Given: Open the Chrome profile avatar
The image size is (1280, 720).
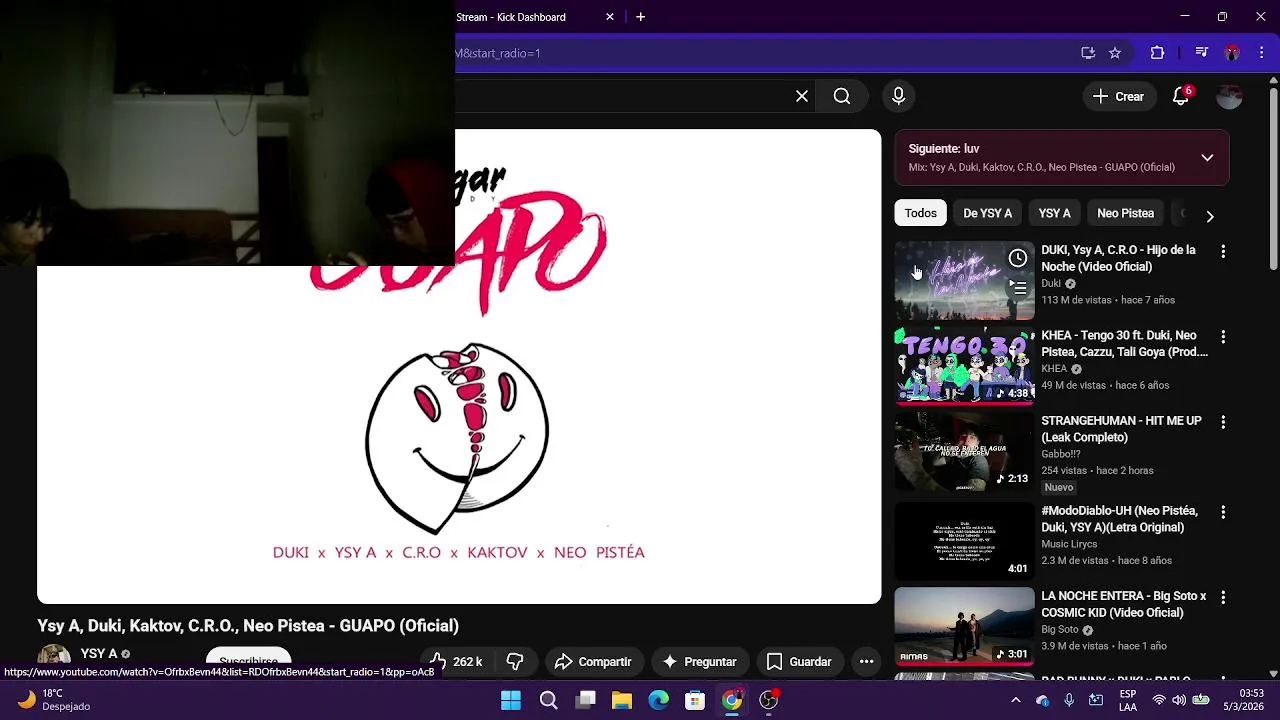Looking at the screenshot, I should pos(1232,53).
